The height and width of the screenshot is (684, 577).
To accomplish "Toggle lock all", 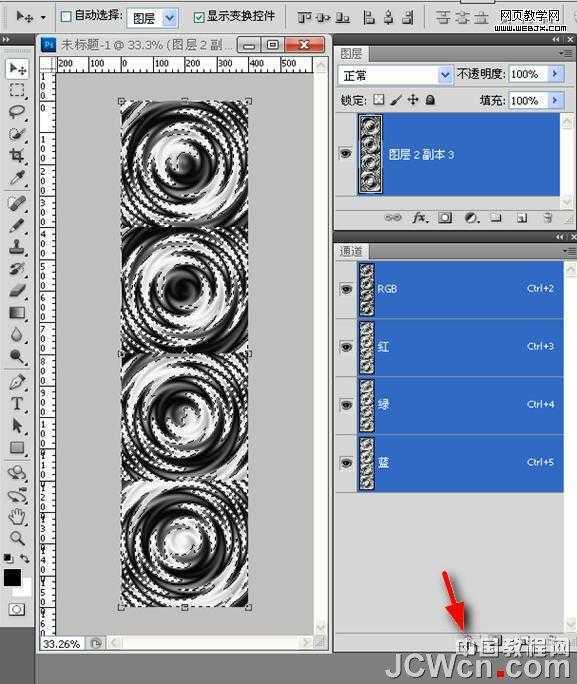I will click(x=430, y=100).
